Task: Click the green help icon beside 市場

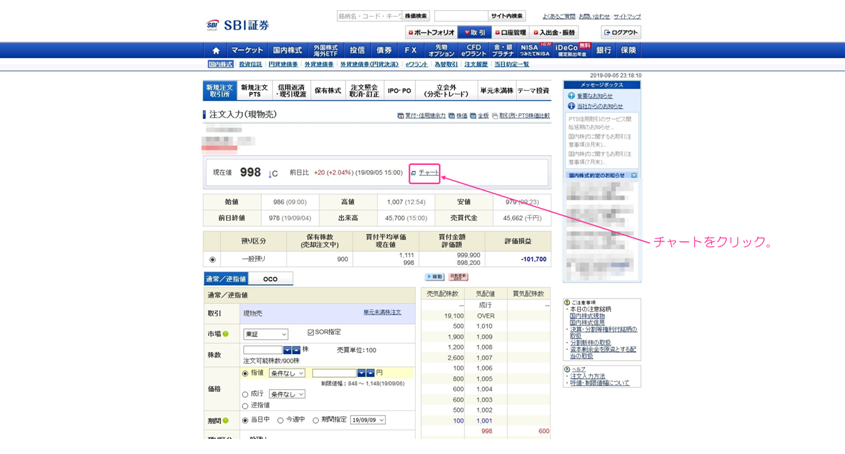Action: (226, 334)
